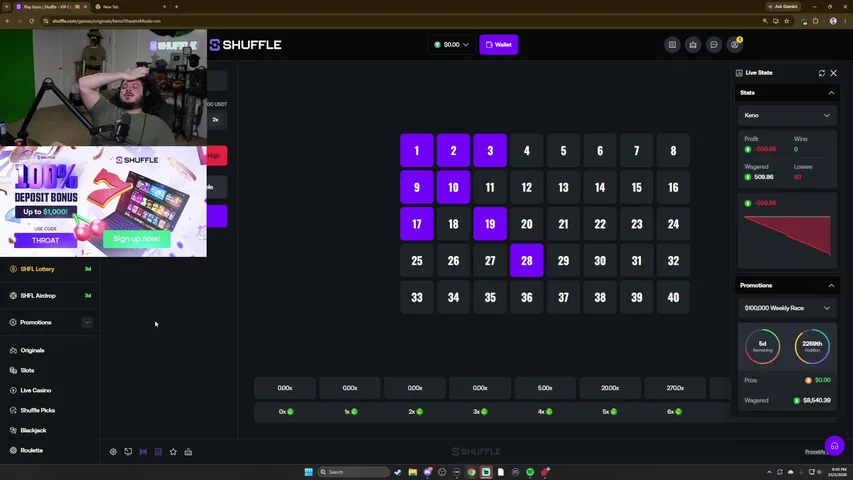This screenshot has height=480, width=853.
Task: Click Slots icon in sidebar
Action: (13, 371)
